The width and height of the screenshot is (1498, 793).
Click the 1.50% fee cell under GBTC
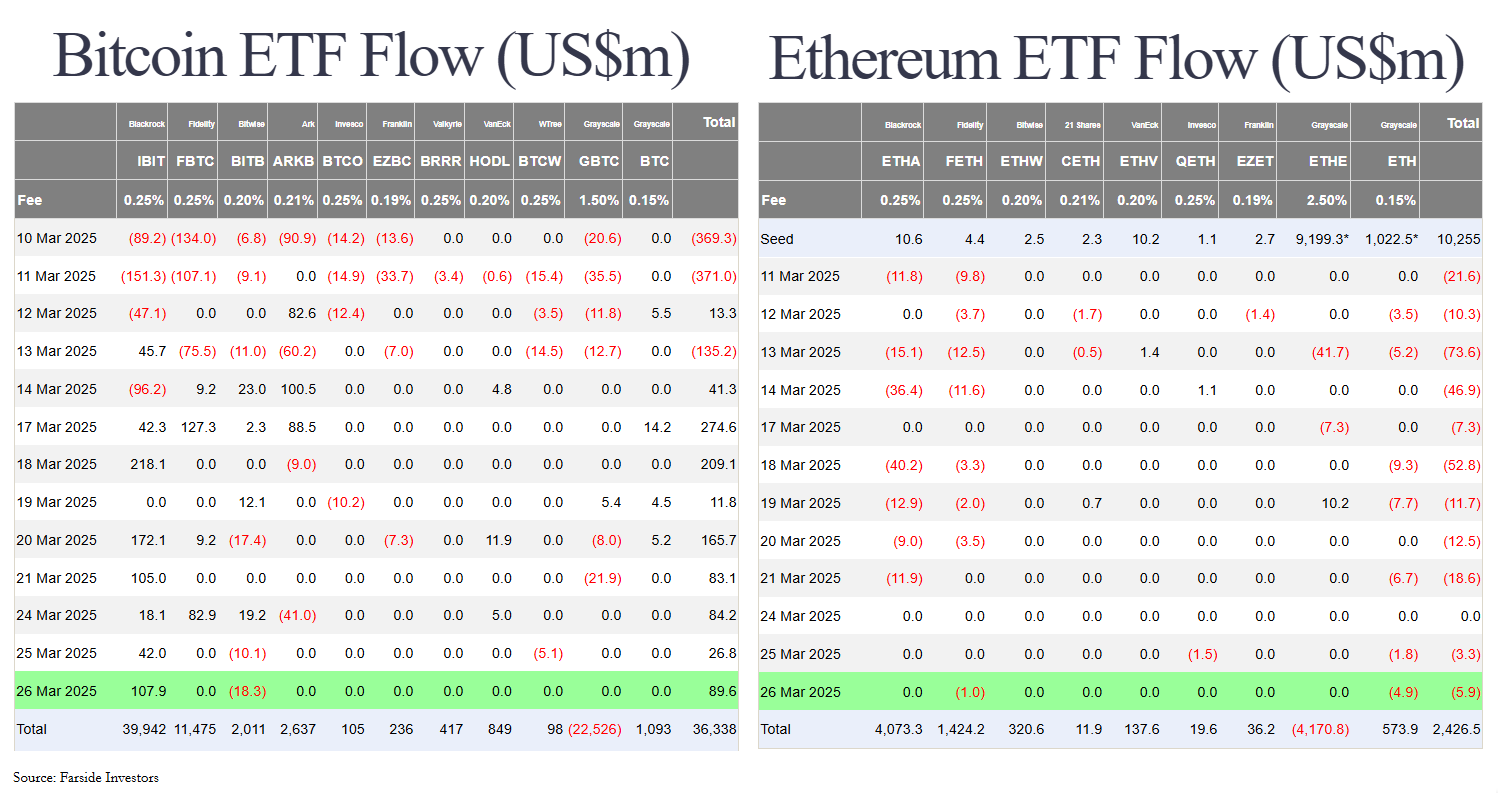[x=598, y=200]
